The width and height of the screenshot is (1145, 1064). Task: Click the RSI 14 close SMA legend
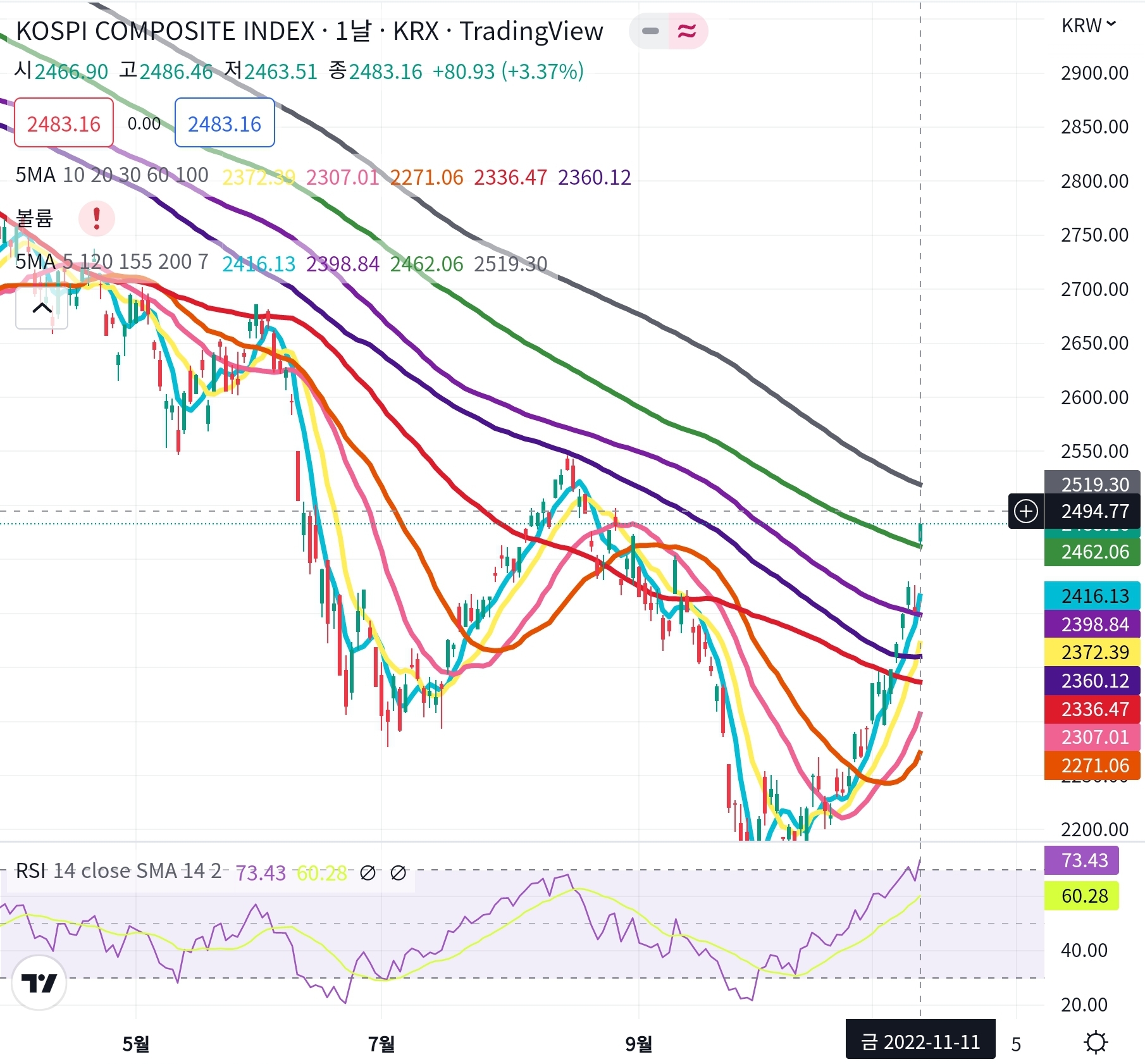(x=118, y=871)
